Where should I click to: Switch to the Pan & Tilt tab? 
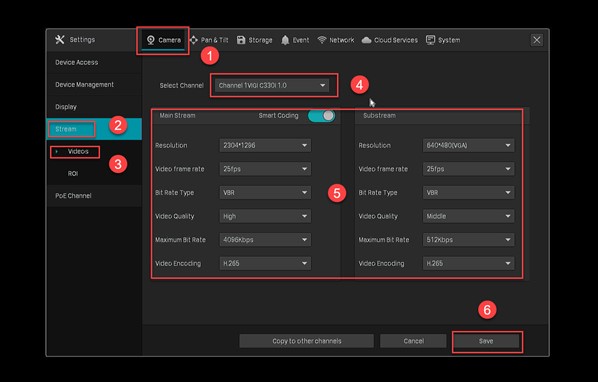pyautogui.click(x=209, y=40)
